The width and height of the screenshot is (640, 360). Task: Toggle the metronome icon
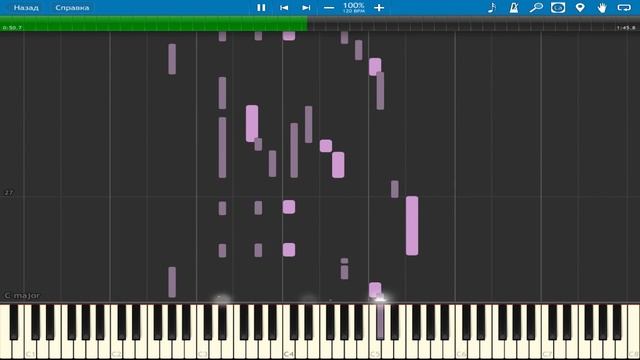coord(514,8)
